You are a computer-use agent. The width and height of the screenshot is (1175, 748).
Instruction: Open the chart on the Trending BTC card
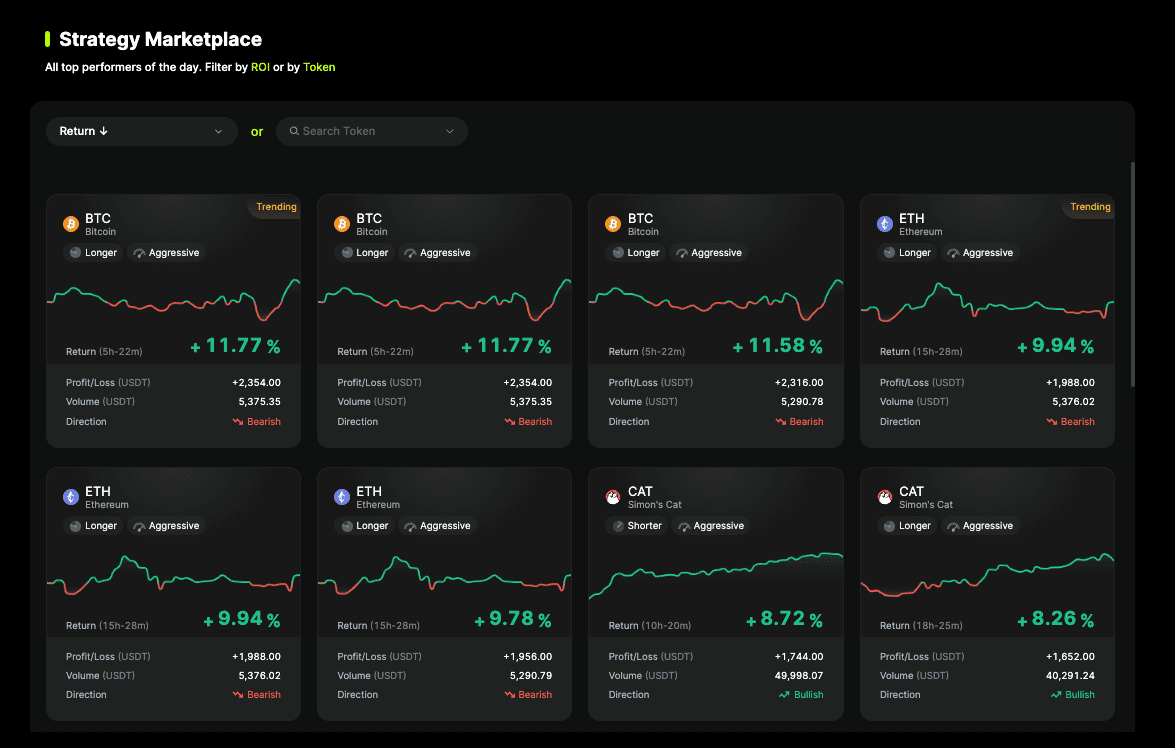[173, 300]
